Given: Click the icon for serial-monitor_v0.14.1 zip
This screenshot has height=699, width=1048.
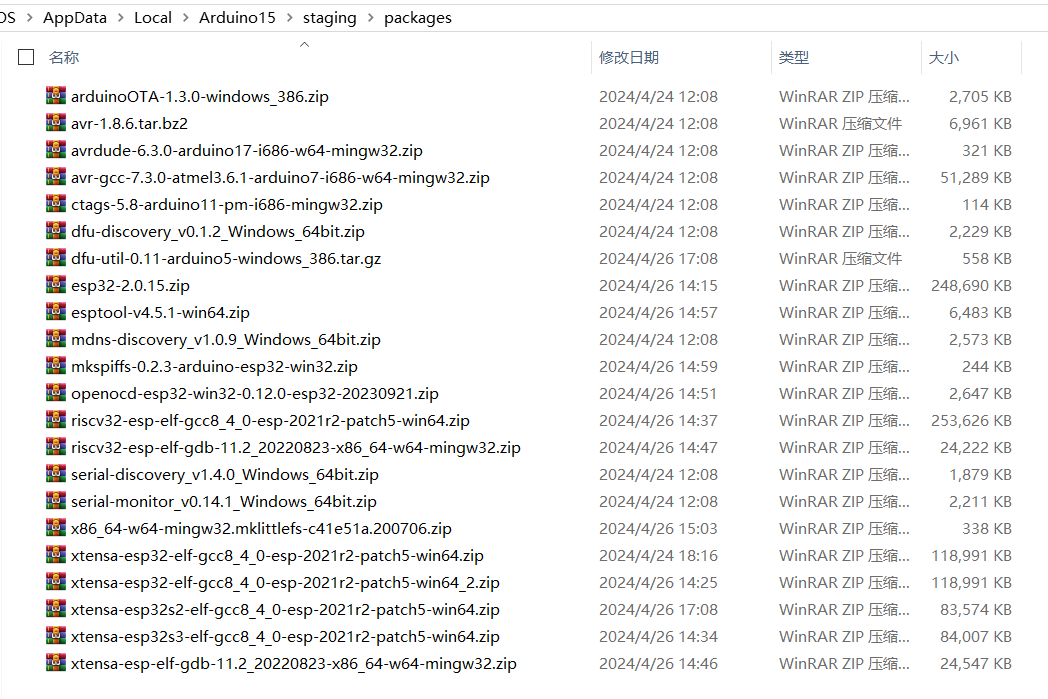Looking at the screenshot, I should (56, 501).
